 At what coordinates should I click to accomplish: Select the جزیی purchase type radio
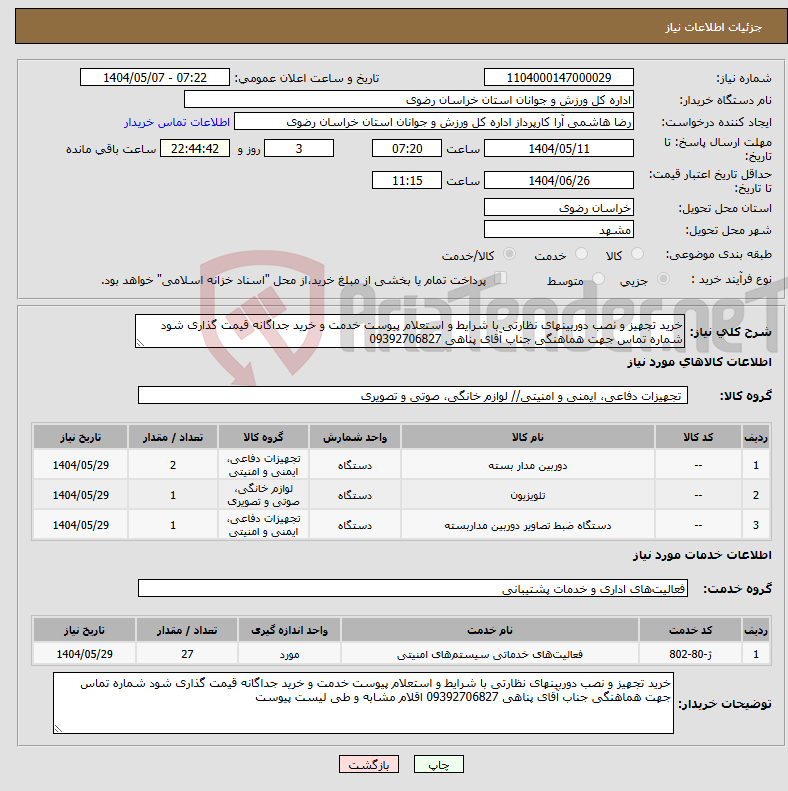663,278
